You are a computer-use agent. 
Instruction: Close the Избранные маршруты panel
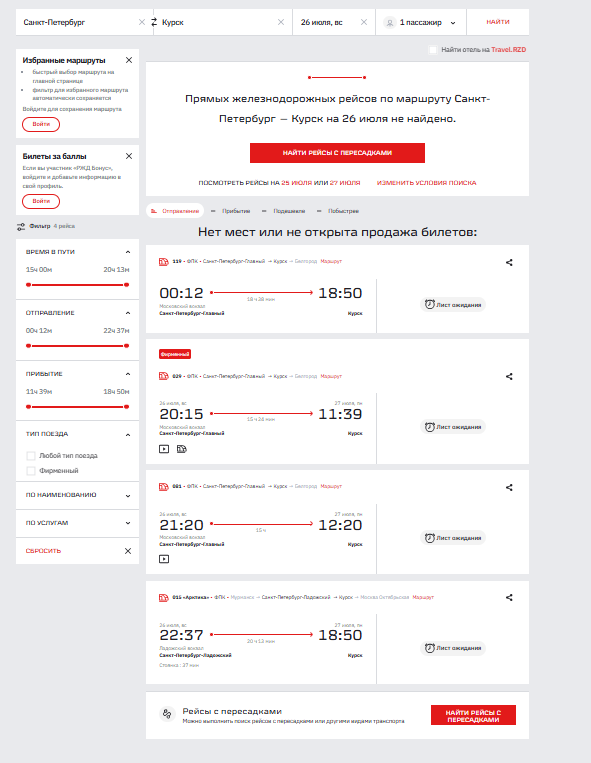point(129,60)
